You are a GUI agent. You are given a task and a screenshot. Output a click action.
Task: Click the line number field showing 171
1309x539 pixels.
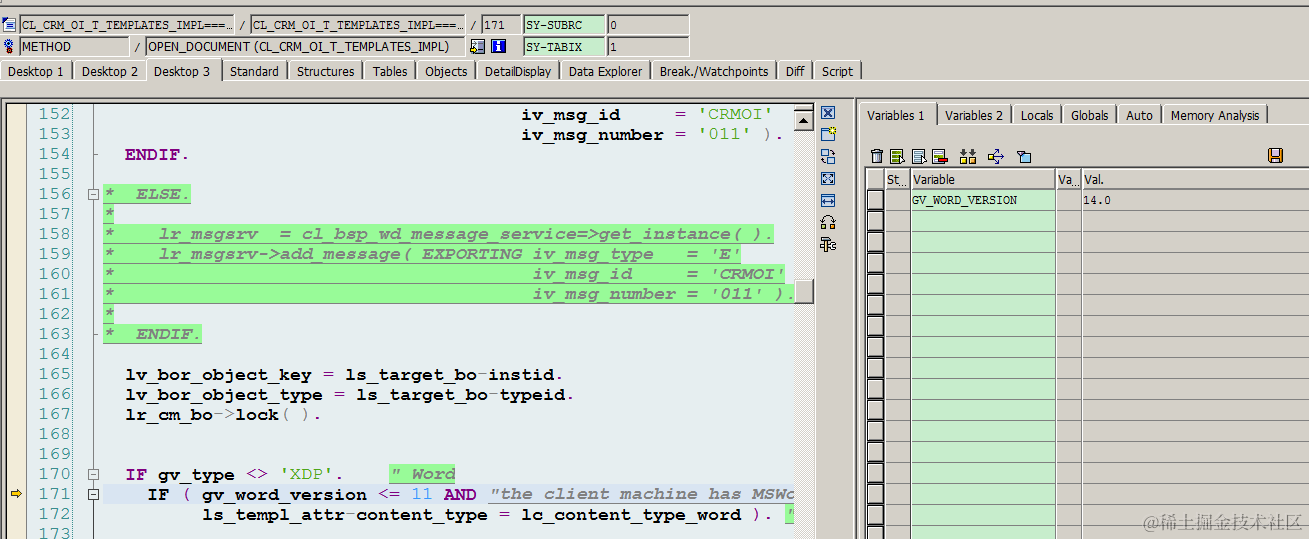point(500,25)
